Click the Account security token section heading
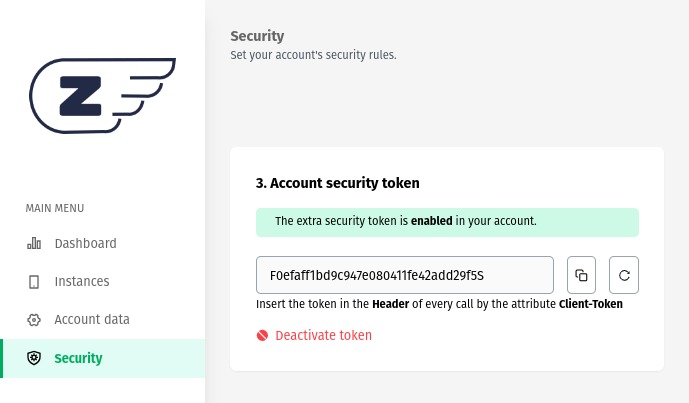The image size is (689, 403). [x=337, y=183]
